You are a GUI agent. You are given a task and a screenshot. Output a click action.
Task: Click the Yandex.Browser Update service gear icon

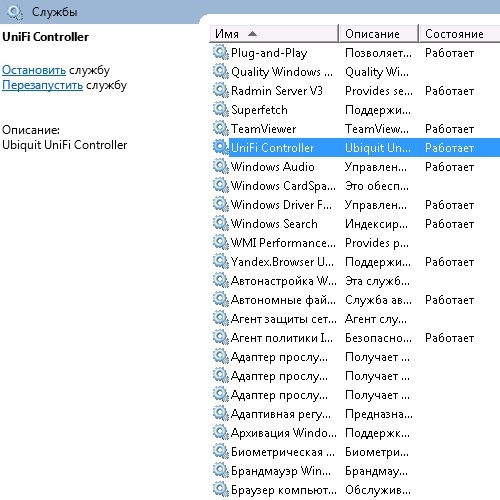[220, 262]
